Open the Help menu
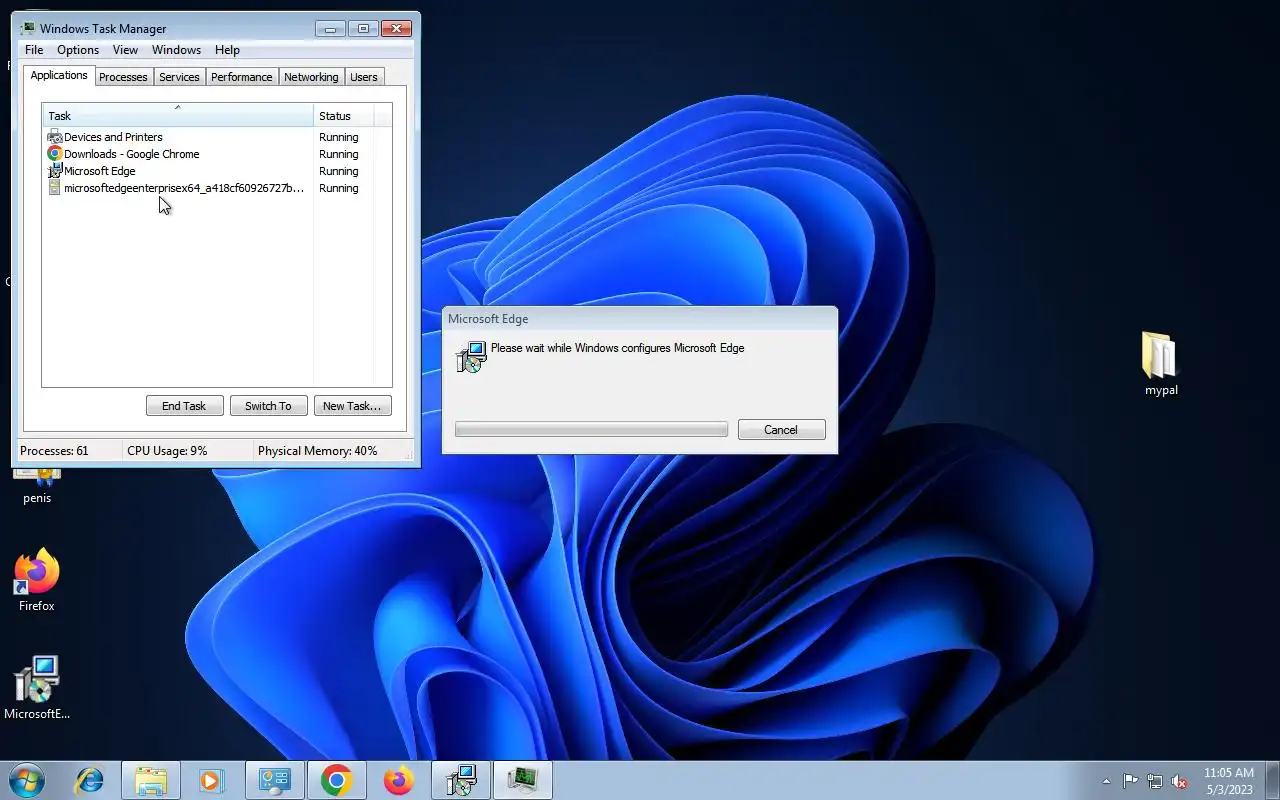The image size is (1280, 800). [x=227, y=50]
